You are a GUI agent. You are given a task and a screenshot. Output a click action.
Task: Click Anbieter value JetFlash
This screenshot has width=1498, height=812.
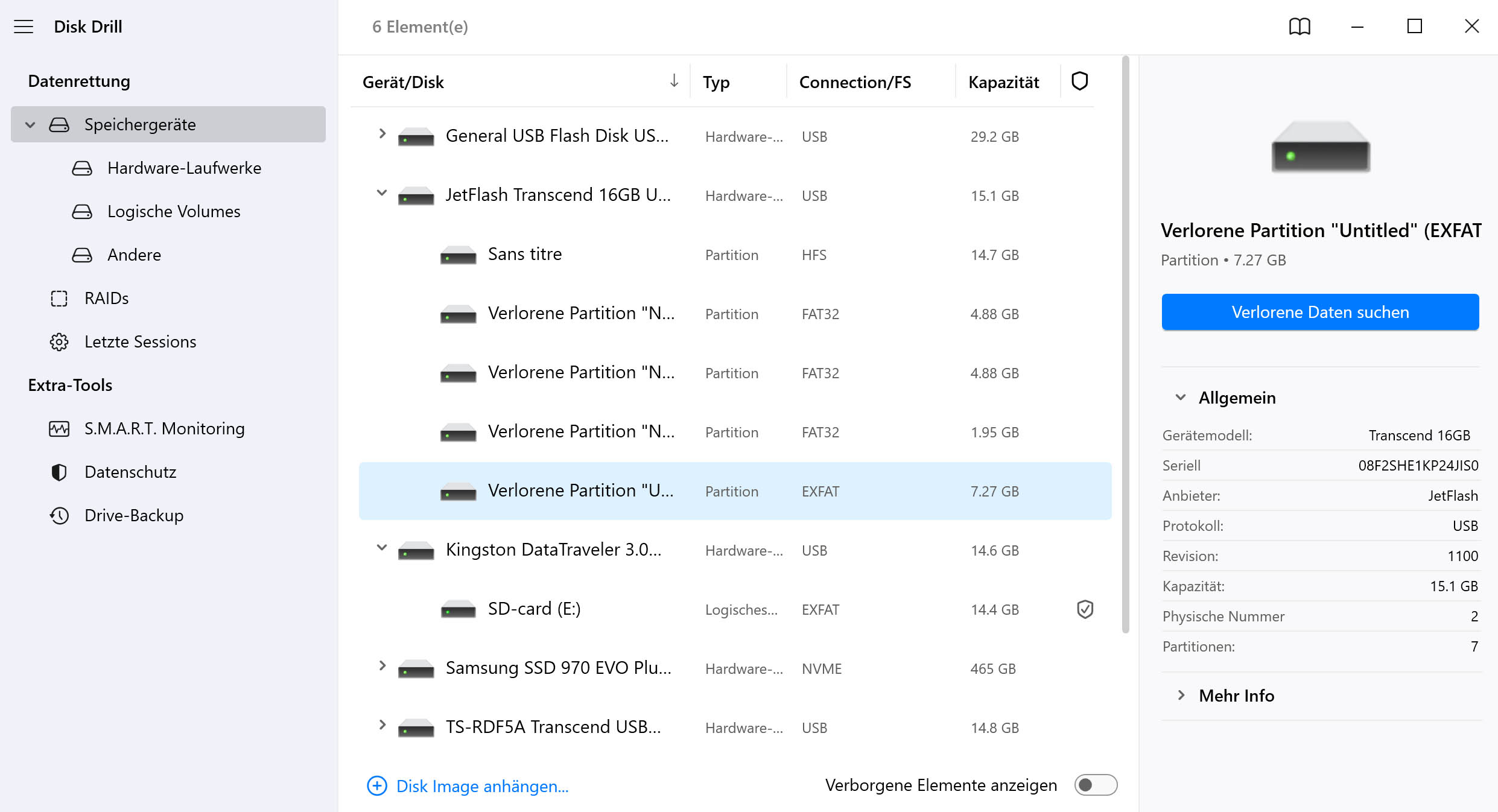[x=1453, y=496]
